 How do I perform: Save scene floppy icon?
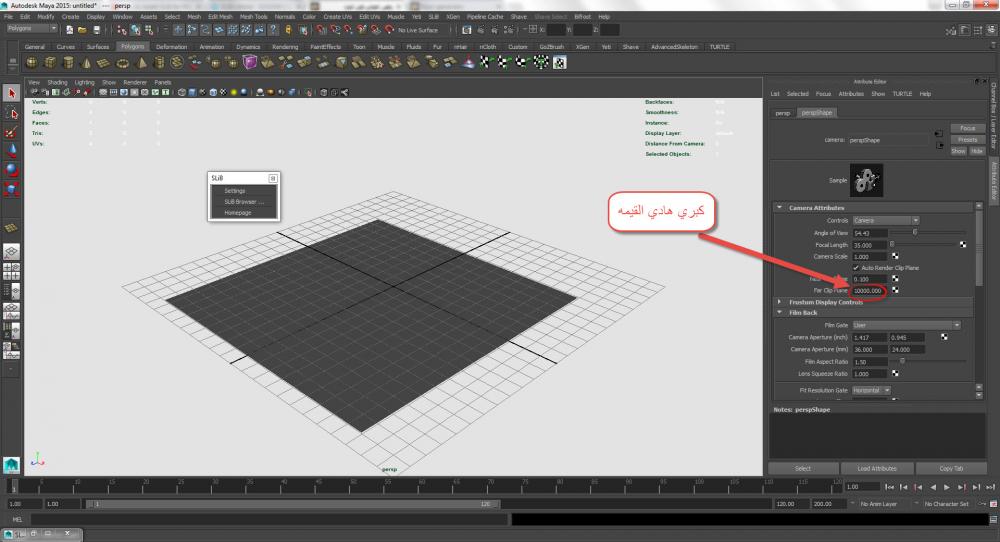click(x=96, y=29)
